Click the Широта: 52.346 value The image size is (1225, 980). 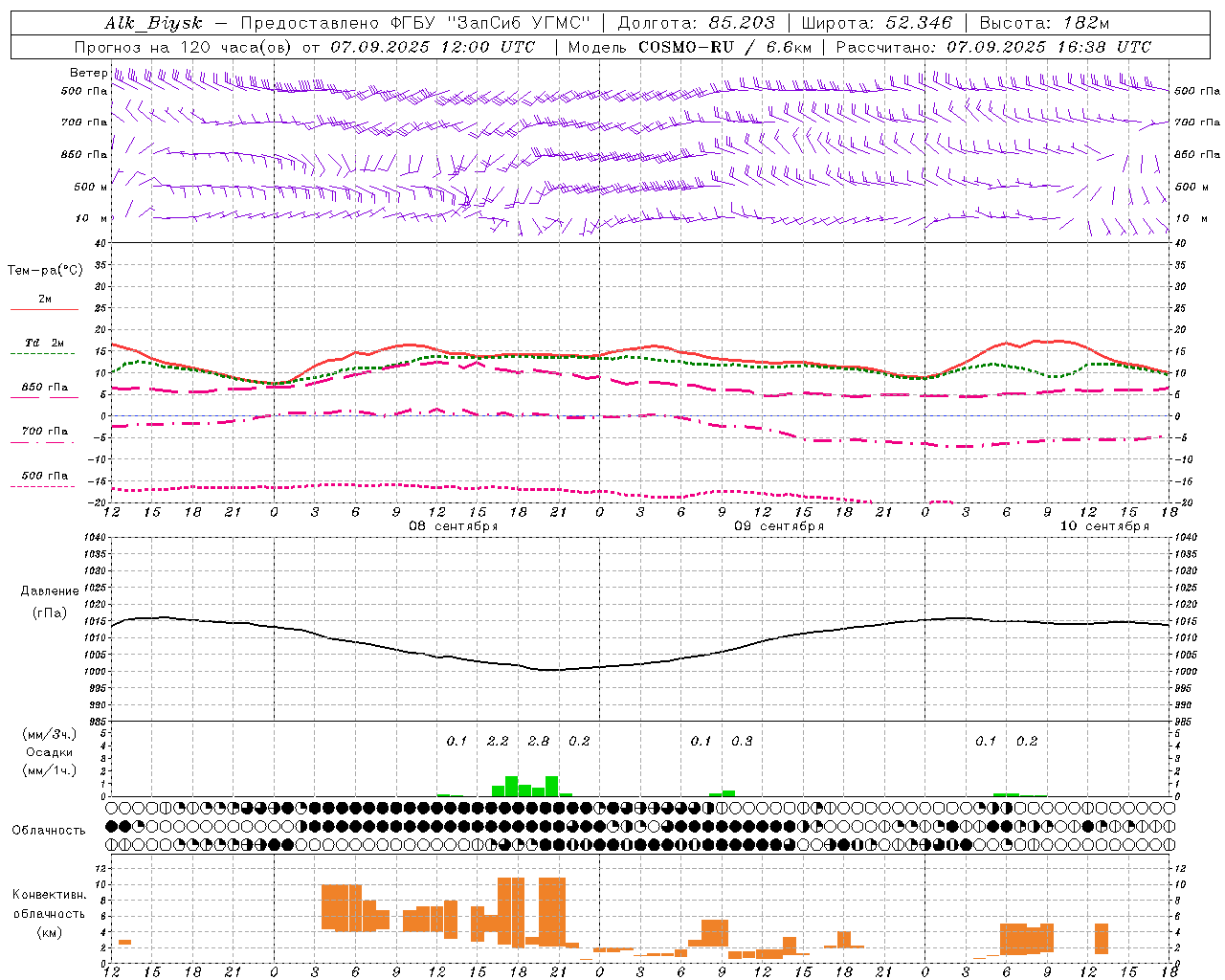[877, 23]
